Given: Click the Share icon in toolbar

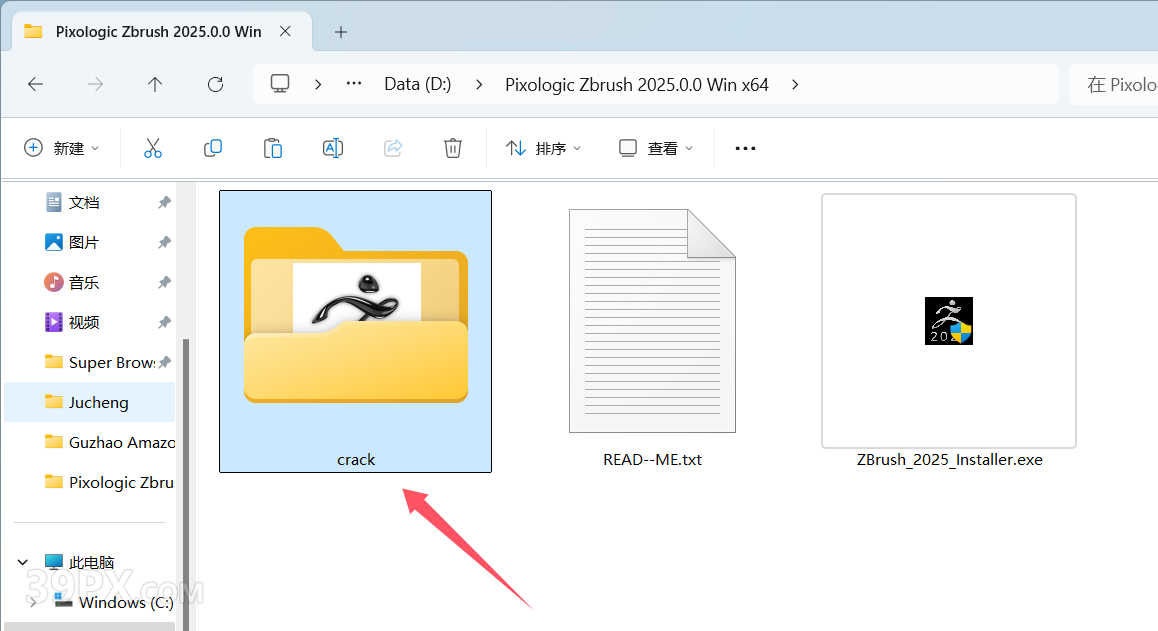Looking at the screenshot, I should point(393,149).
